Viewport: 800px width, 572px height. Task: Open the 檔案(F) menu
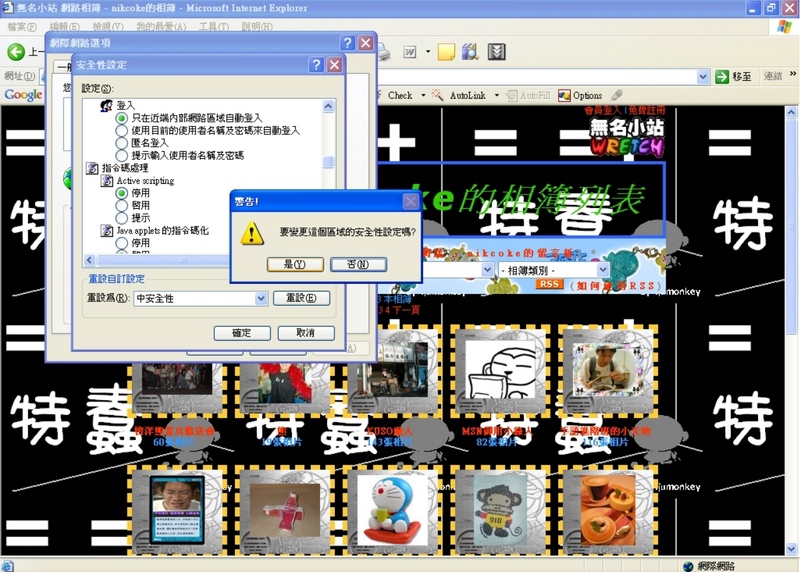pos(22,27)
